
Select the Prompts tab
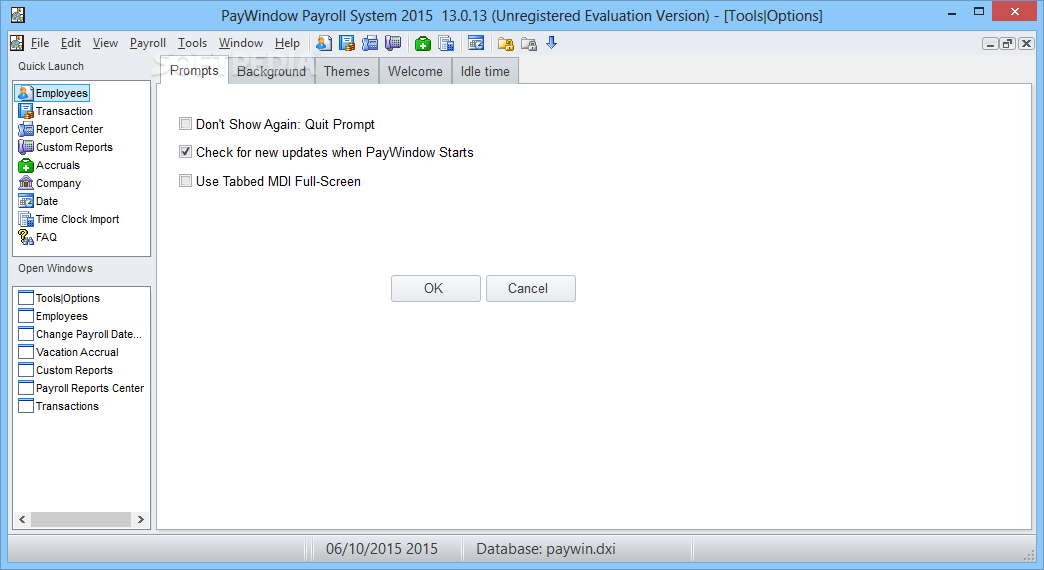(194, 71)
